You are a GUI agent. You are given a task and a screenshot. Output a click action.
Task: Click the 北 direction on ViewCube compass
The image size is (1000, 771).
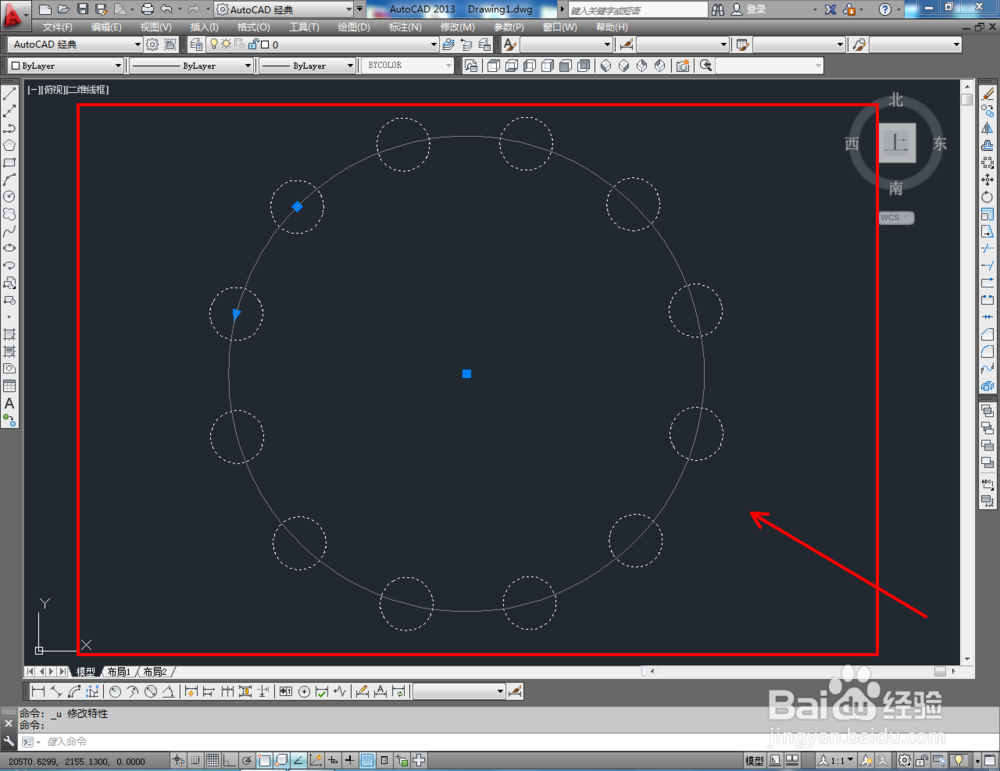click(x=896, y=100)
